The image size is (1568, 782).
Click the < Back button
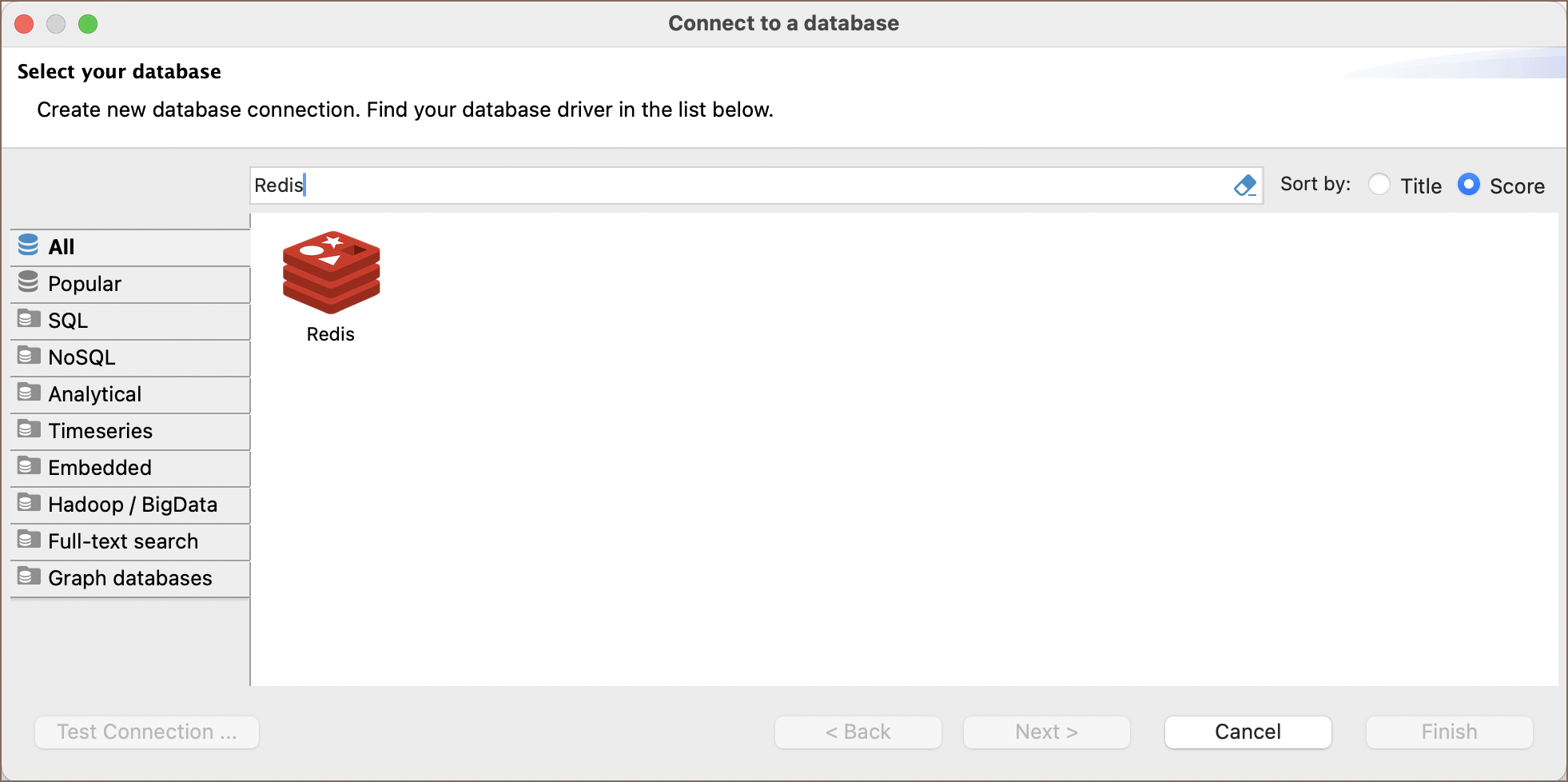(x=858, y=732)
